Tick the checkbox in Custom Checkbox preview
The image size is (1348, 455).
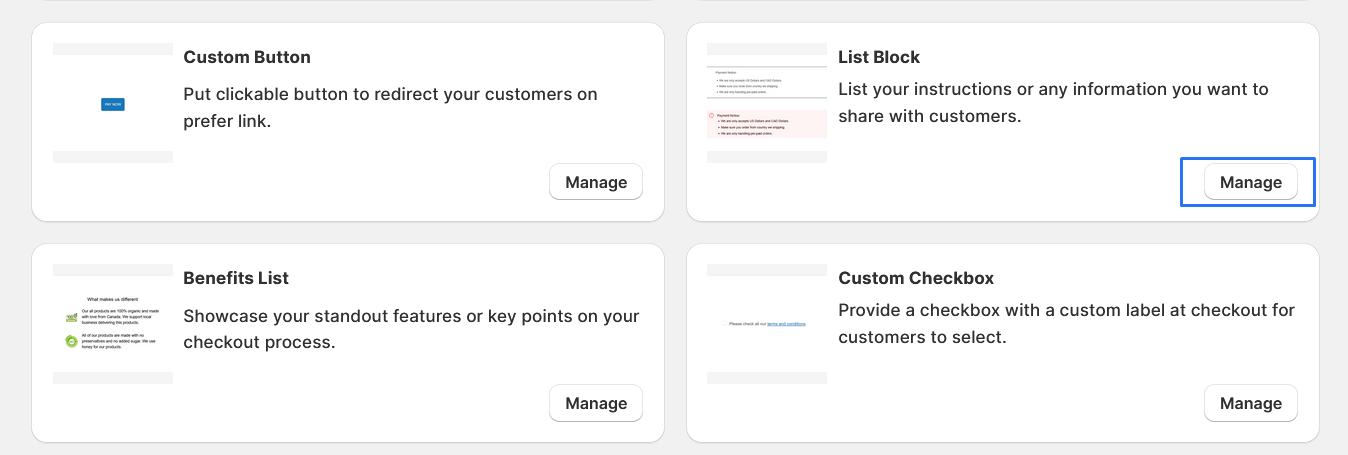723,324
